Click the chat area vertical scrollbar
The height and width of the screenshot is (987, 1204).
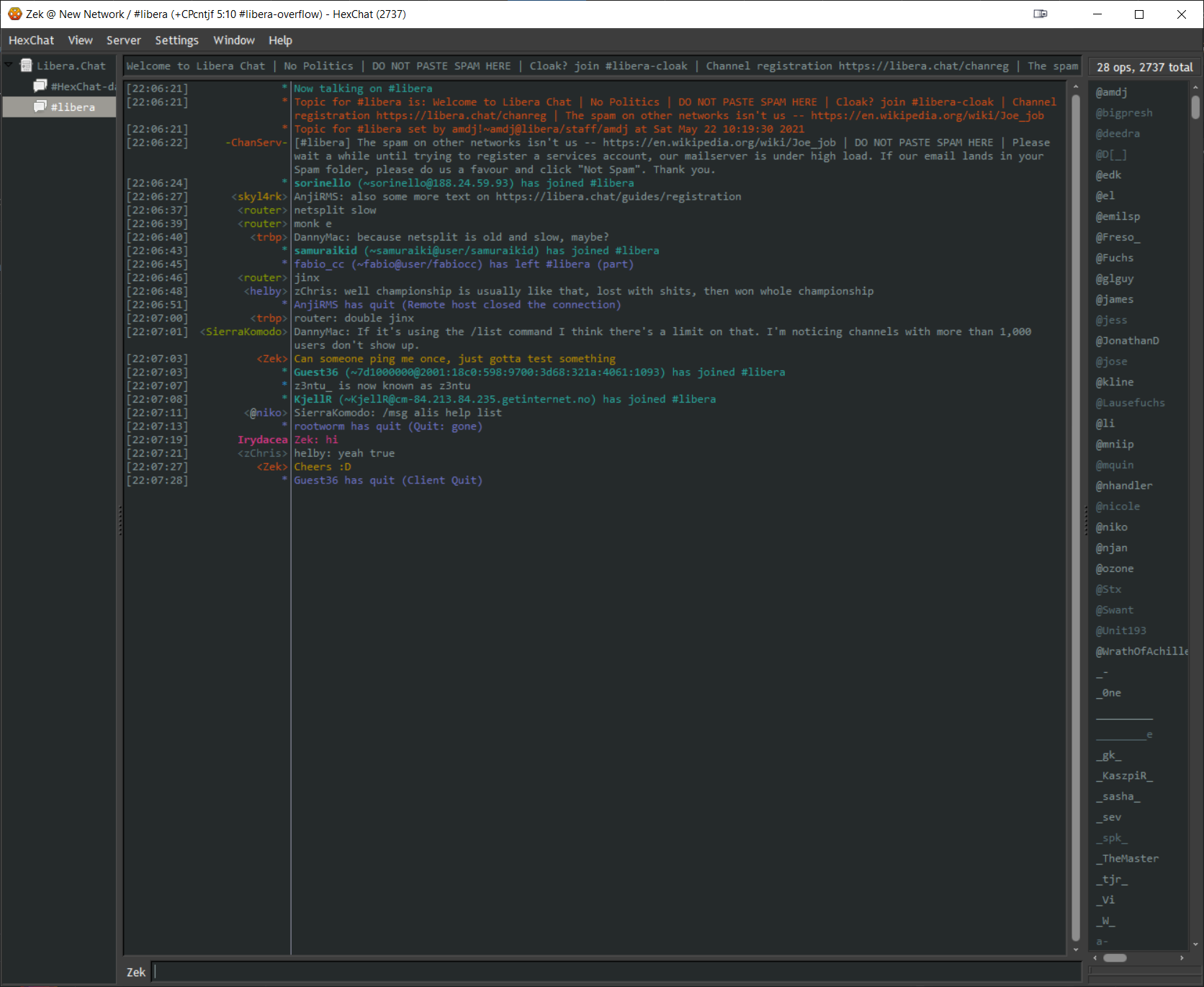point(1076,519)
